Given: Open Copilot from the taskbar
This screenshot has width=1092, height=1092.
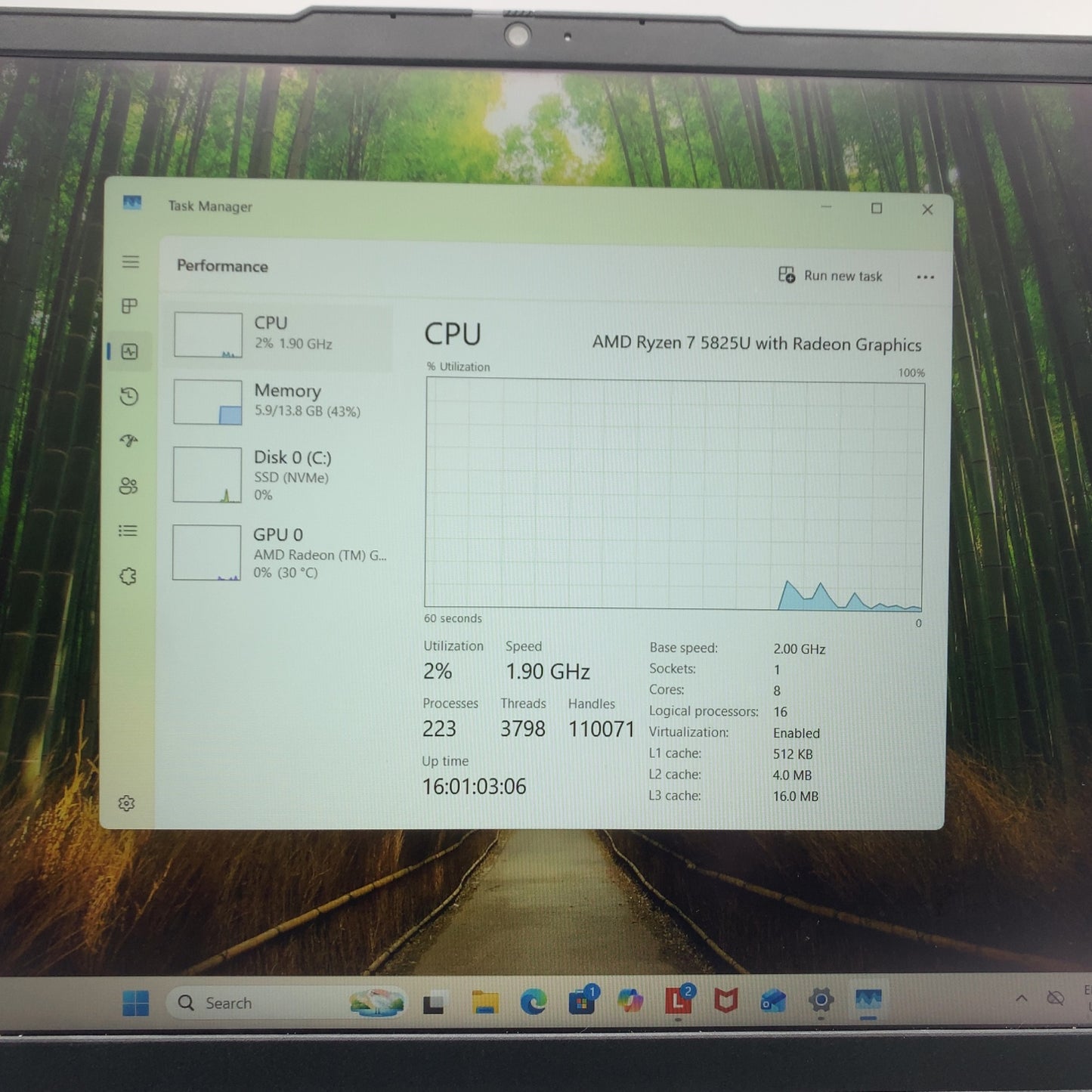Looking at the screenshot, I should (x=630, y=1001).
